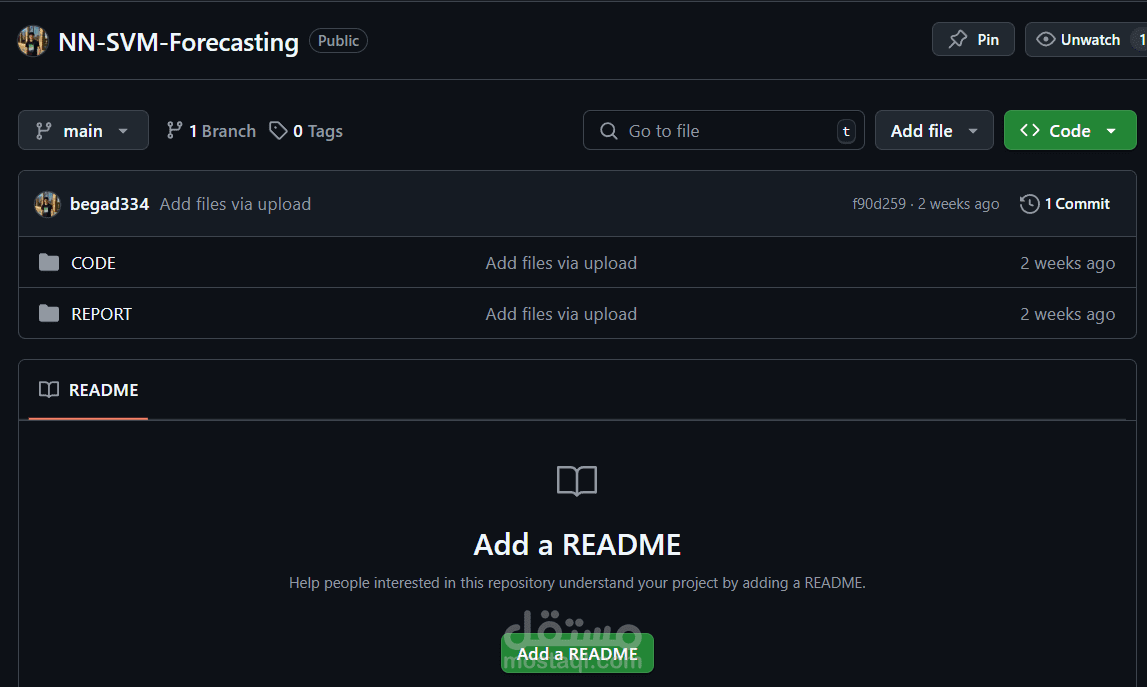The image size is (1147, 687).
Task: Click the Unwatch eye button
Action: [1086, 40]
